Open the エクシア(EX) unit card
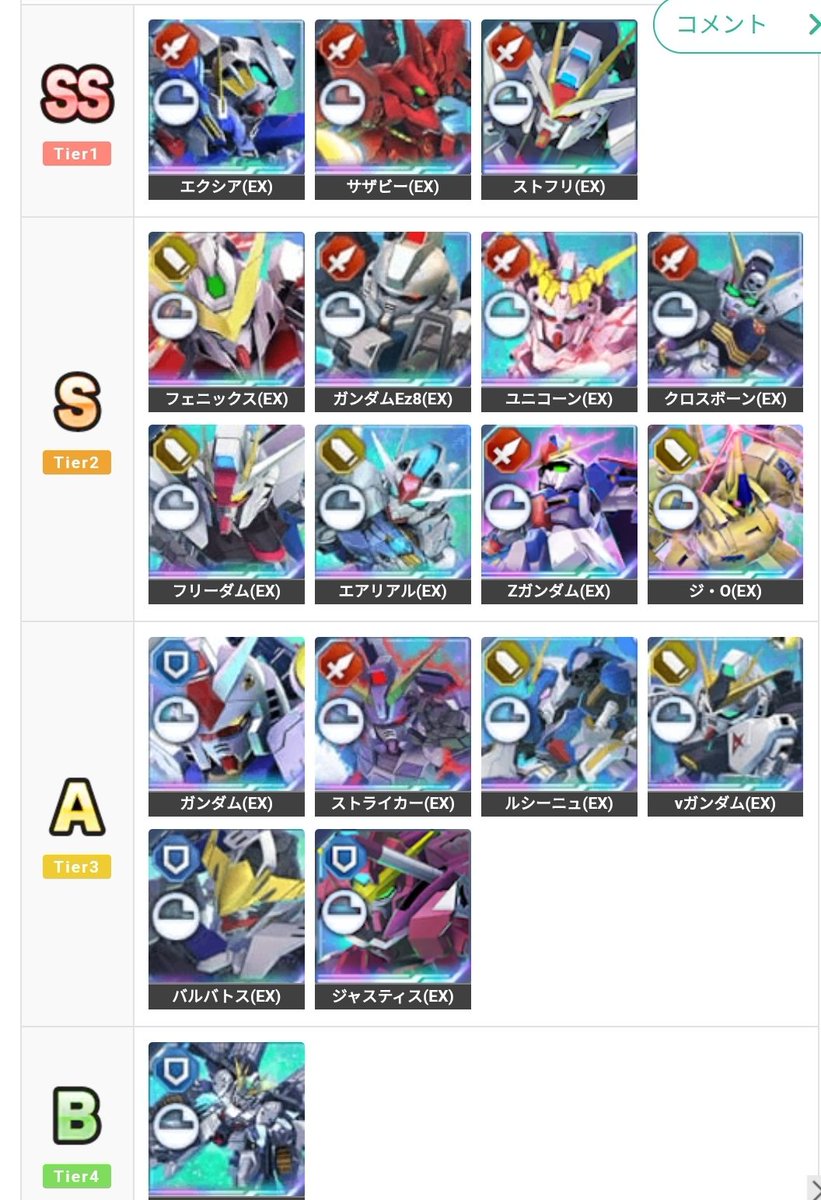Screen dimensions: 821x1200 click(x=226, y=110)
